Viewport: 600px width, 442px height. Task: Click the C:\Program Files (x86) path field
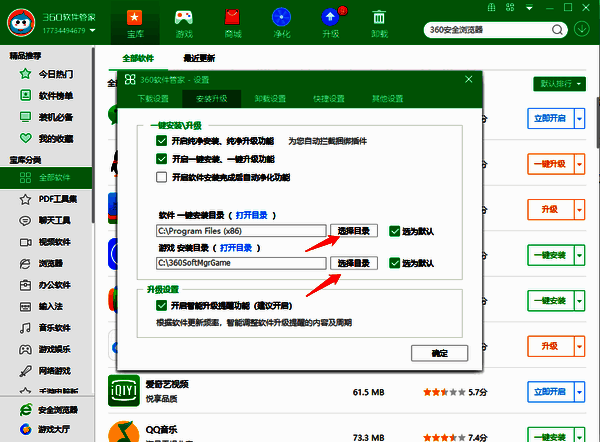[x=241, y=231]
